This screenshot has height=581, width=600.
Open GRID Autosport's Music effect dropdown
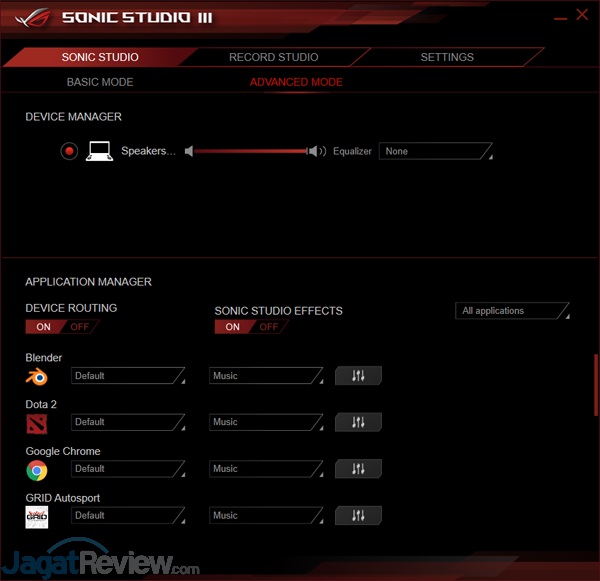click(x=266, y=516)
